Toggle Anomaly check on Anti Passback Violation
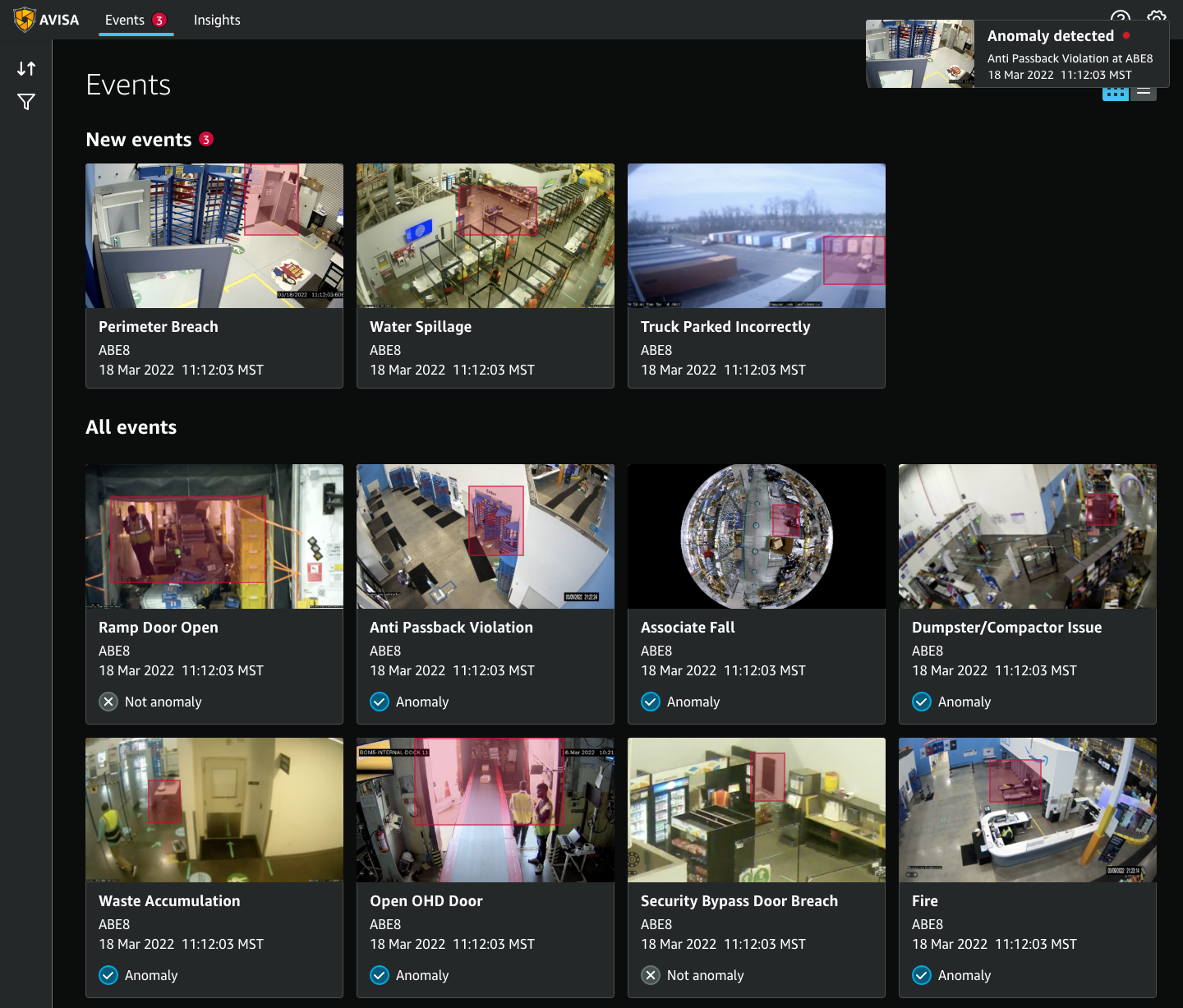Viewport: 1183px width, 1008px height. pyautogui.click(x=380, y=702)
